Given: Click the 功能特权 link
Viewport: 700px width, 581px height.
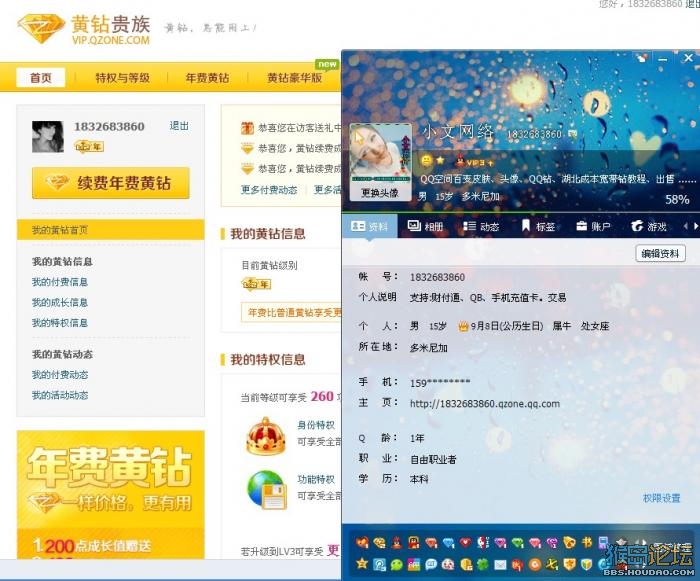Looking at the screenshot, I should pyautogui.click(x=316, y=480).
